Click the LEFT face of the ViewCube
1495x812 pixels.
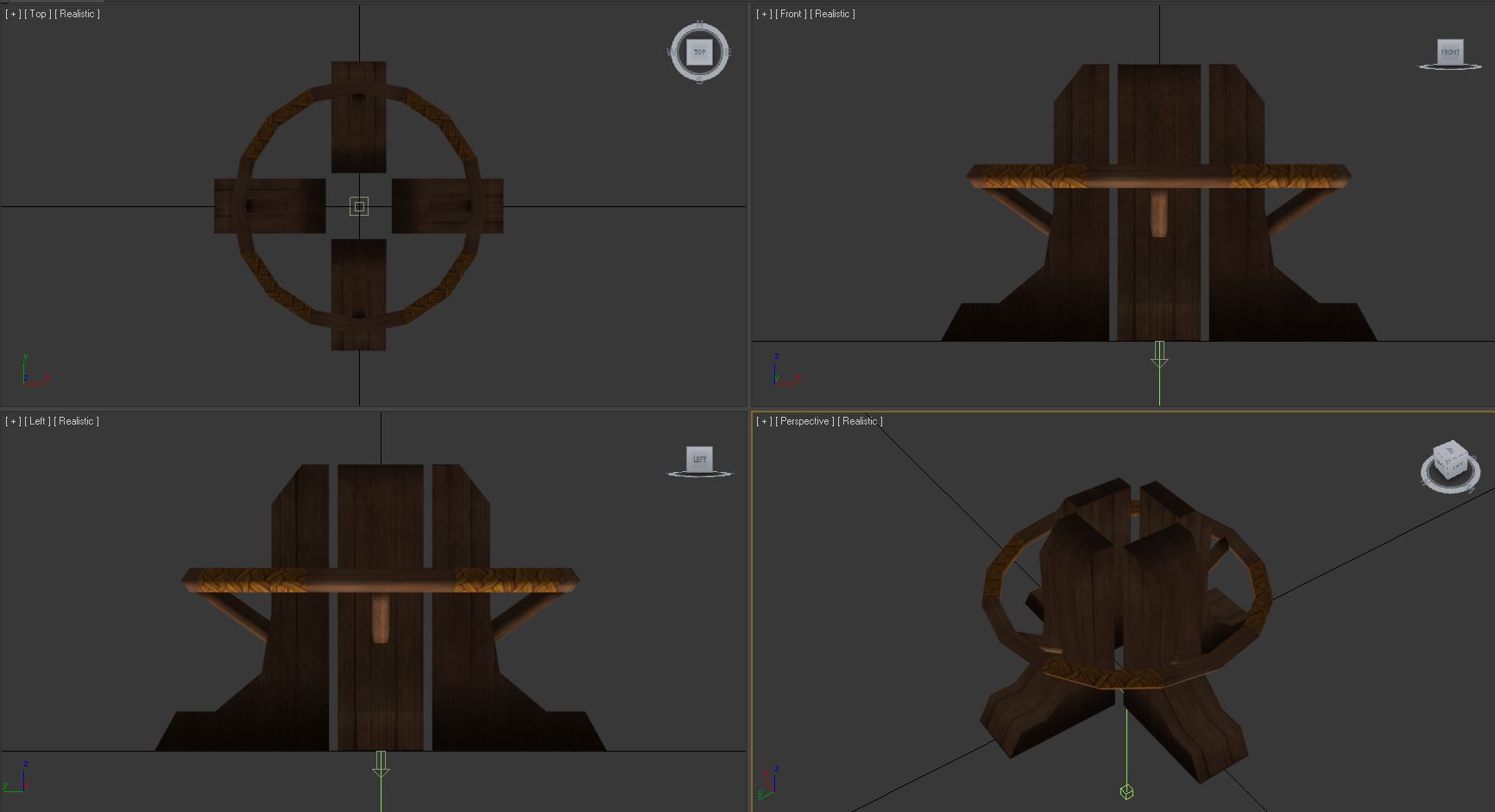(x=699, y=459)
